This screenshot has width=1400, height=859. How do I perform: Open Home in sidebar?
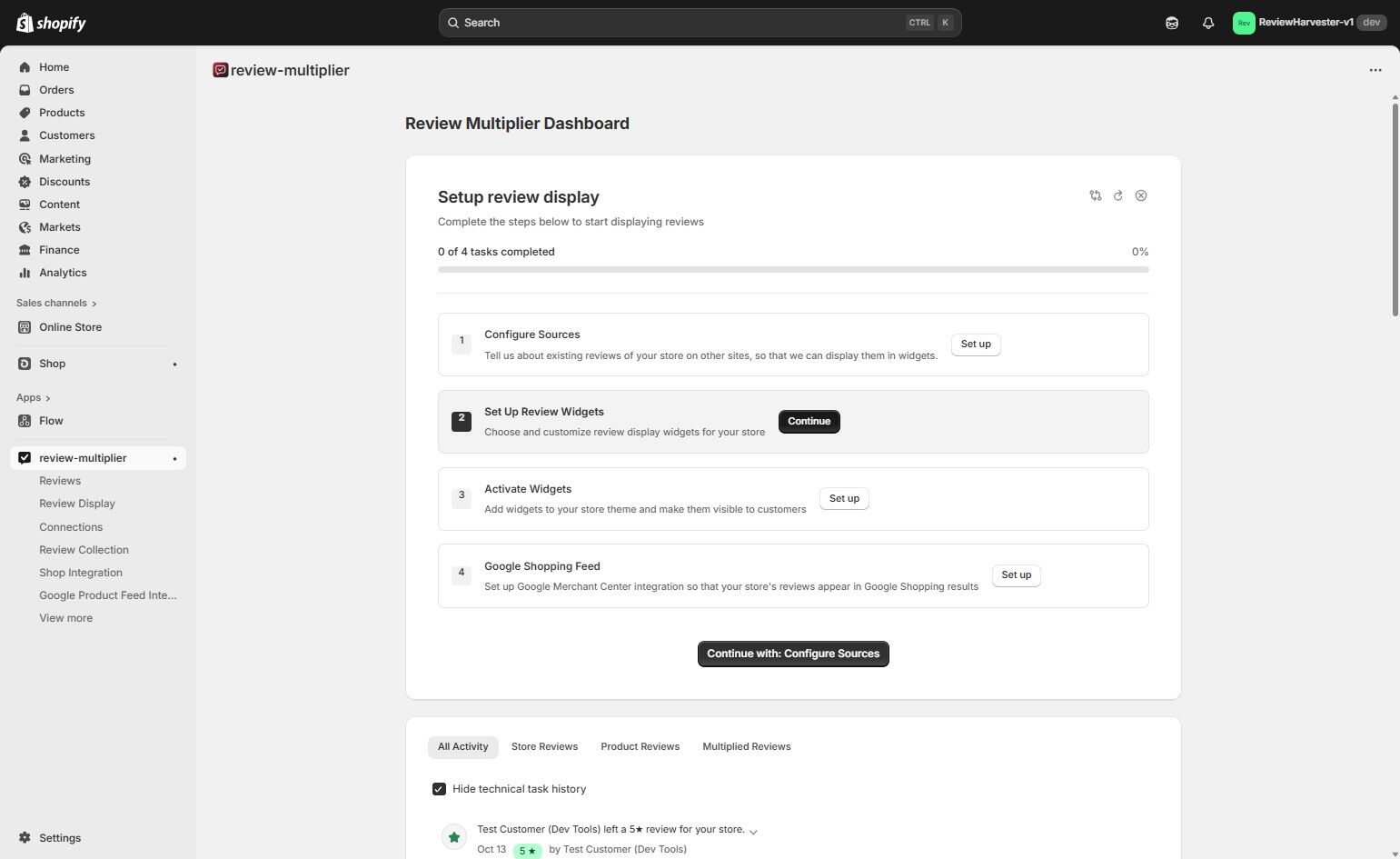54,67
